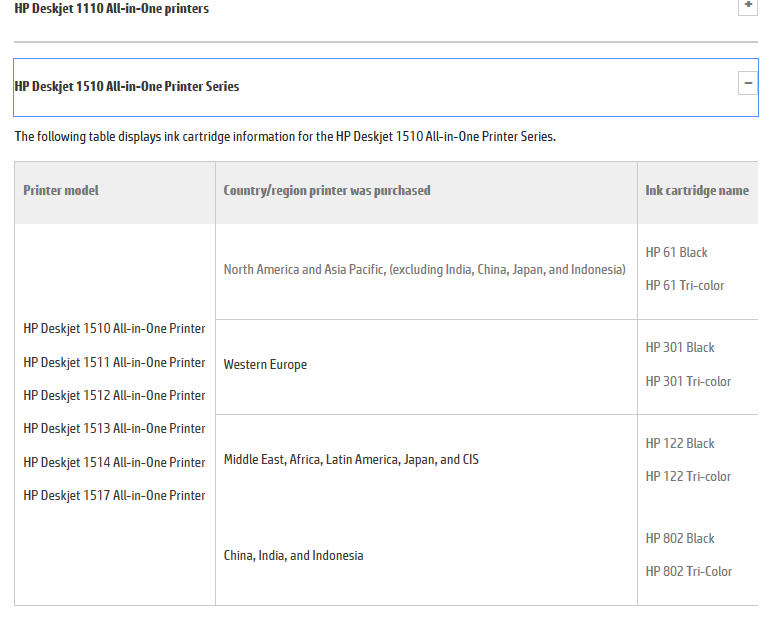Click the HP 802 Tri-Color cartridge text
Screen dimensions: 775x630
click(x=689, y=572)
